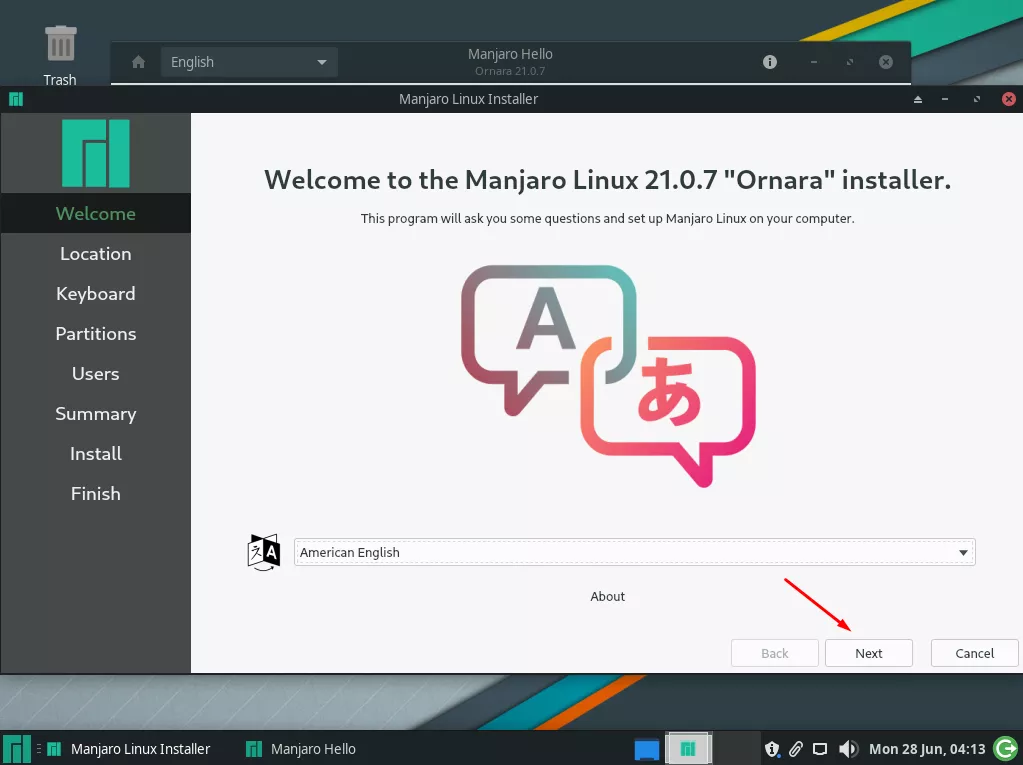Switch to the second empty workspace in the pager
This screenshot has width=1023, height=765.
tap(735, 749)
